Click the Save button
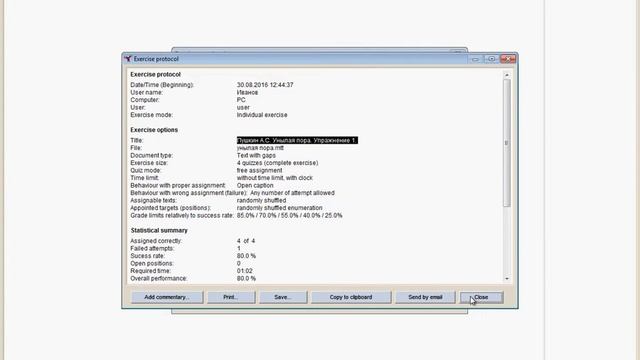Screen dimensions: 640x360 [x=283, y=297]
